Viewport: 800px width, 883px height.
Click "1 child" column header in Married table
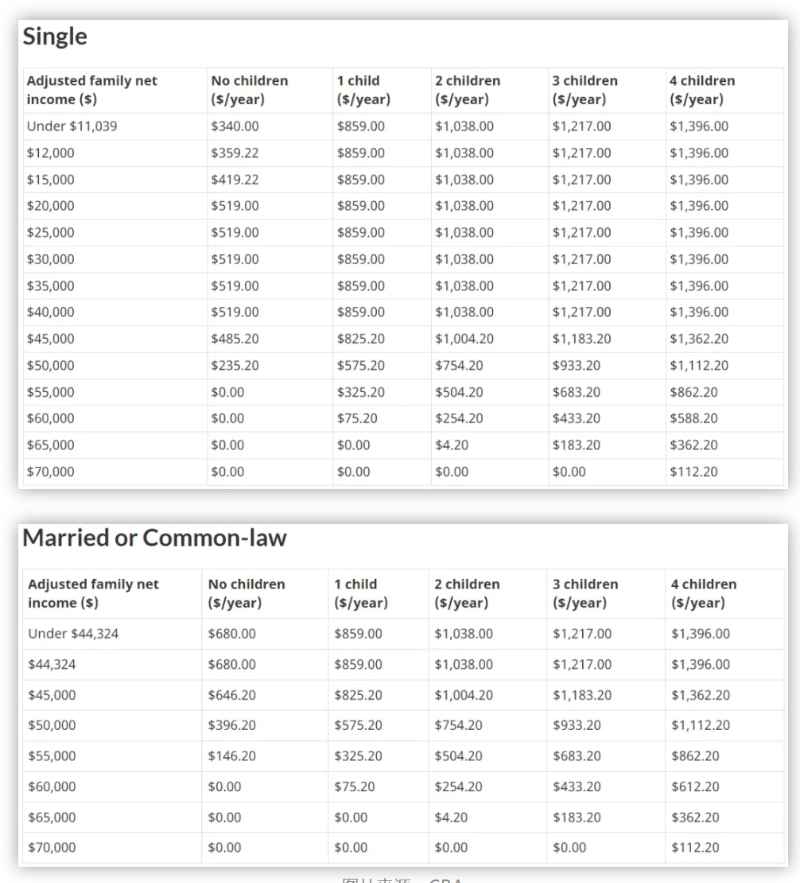pos(360,593)
